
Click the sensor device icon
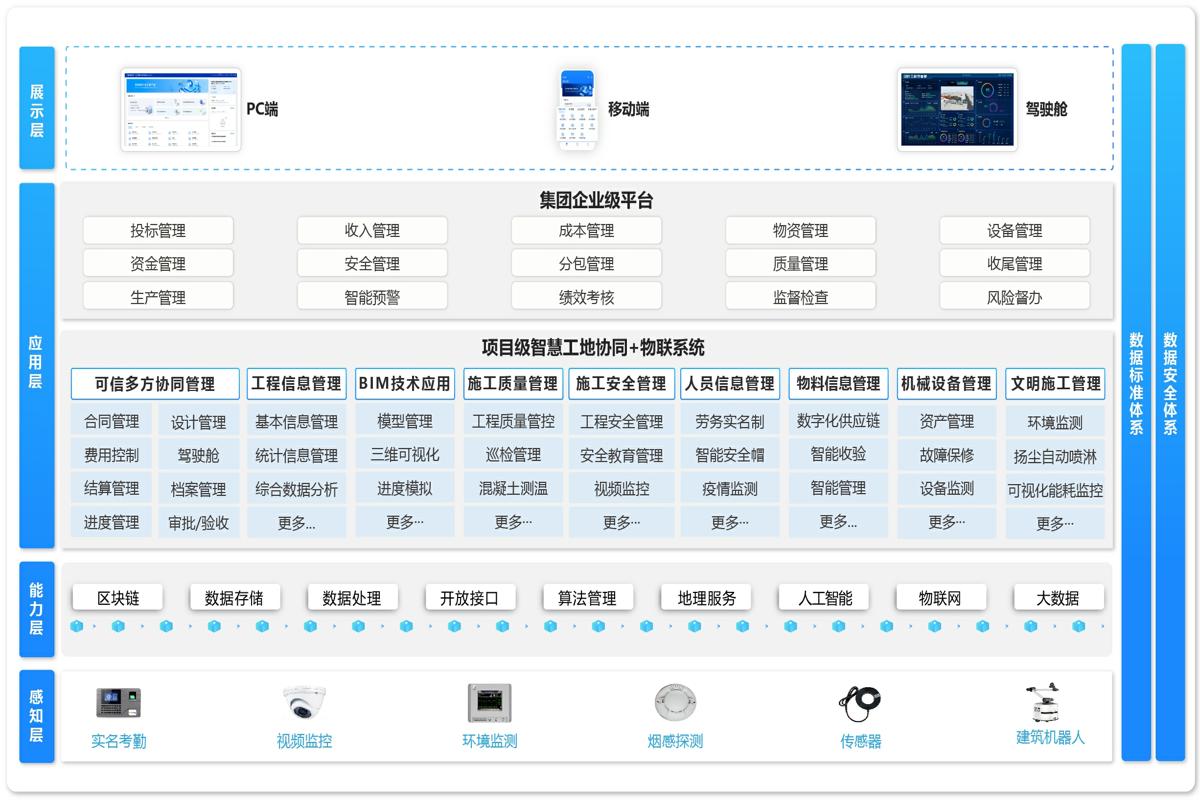coord(860,704)
